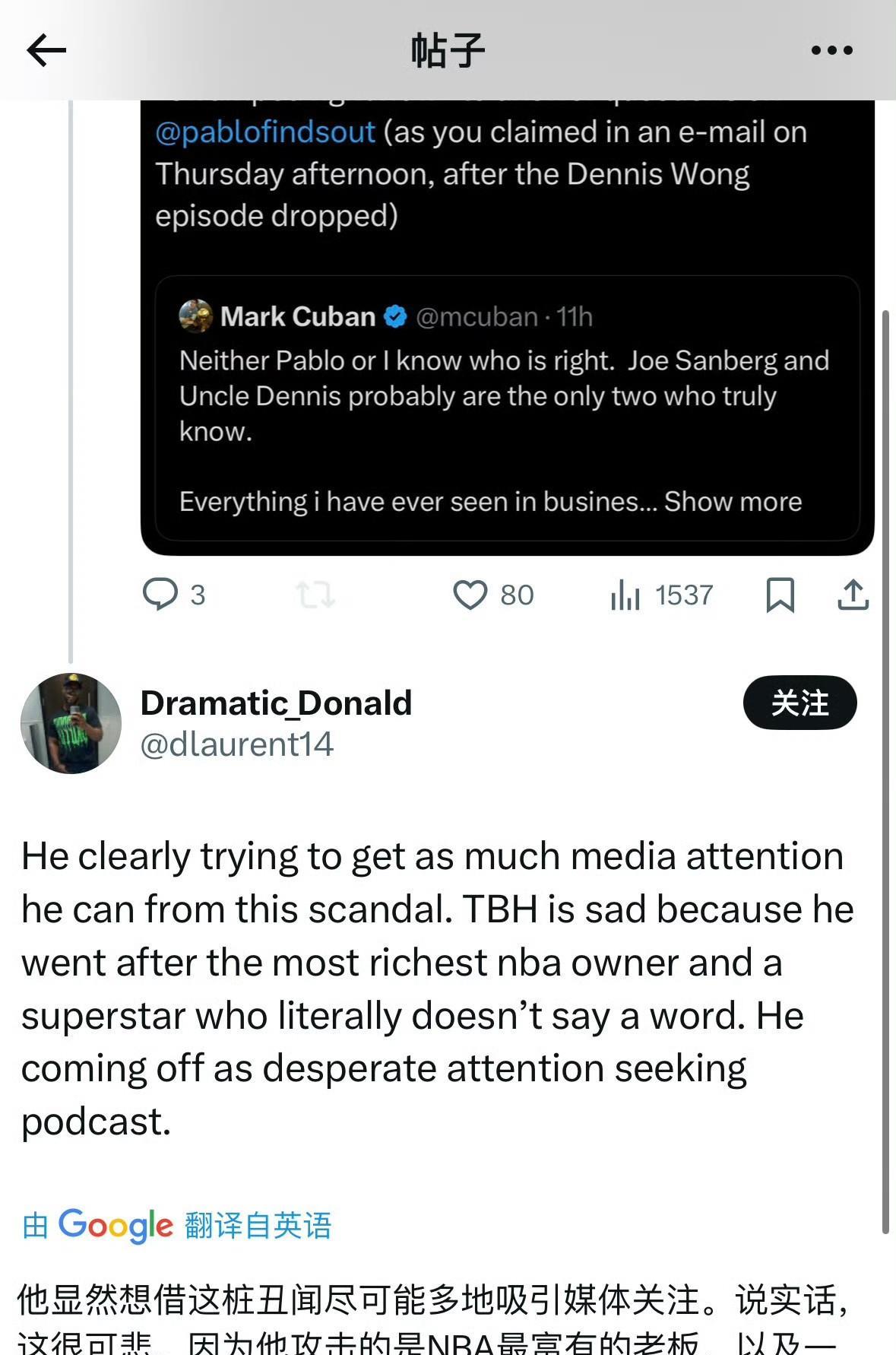Open the three-dot more options menu
The image size is (896, 1355).
[x=831, y=51]
